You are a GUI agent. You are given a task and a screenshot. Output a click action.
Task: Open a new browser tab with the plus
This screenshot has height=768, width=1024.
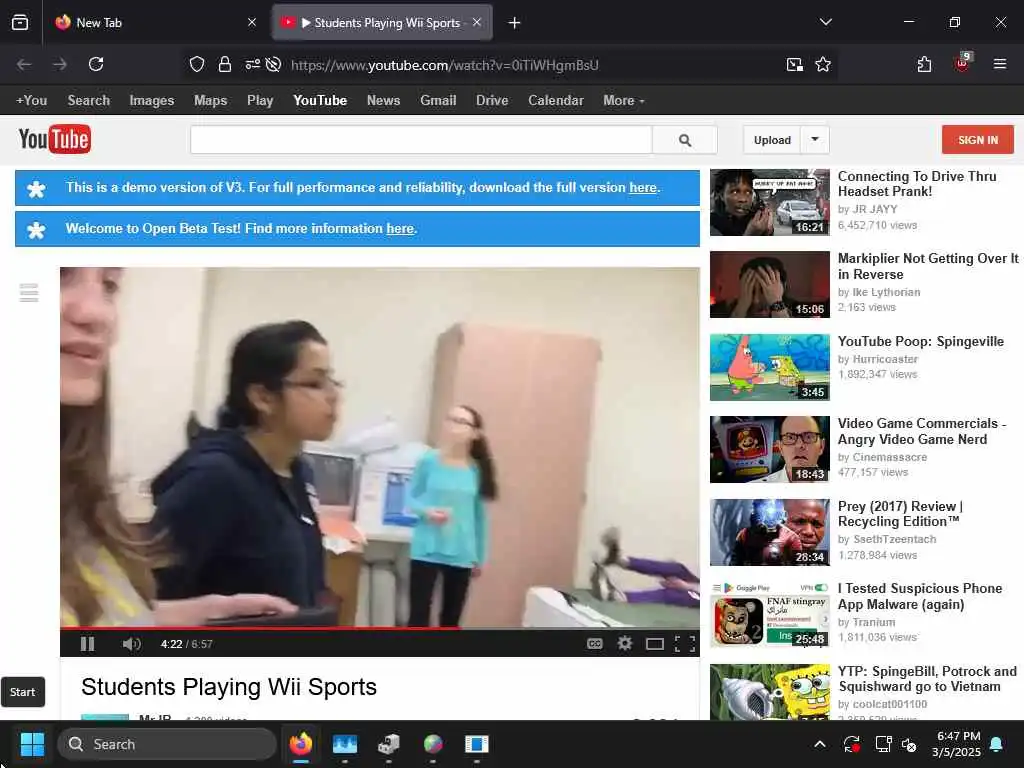click(x=515, y=23)
